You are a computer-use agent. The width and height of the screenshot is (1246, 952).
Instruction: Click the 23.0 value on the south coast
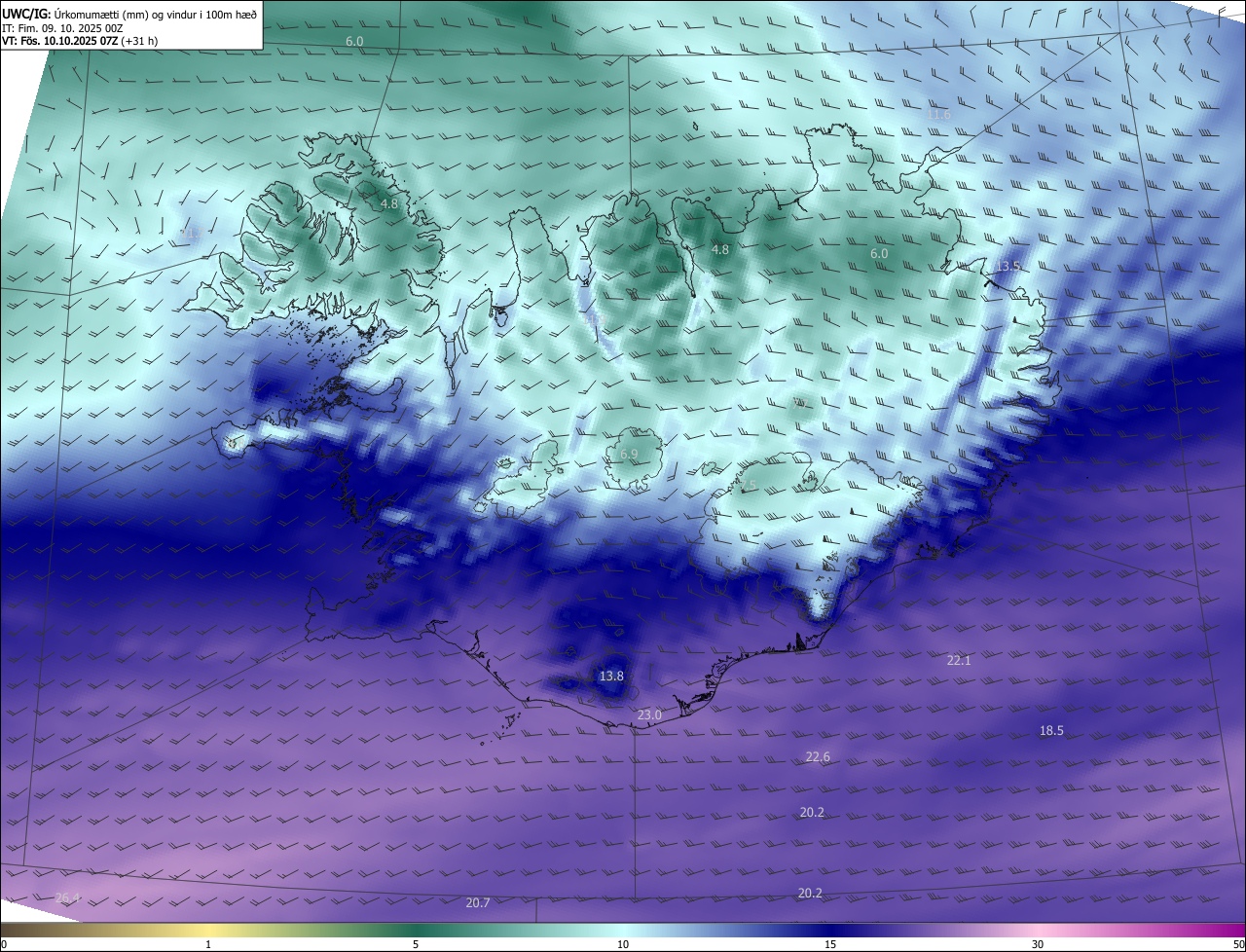coord(649,714)
